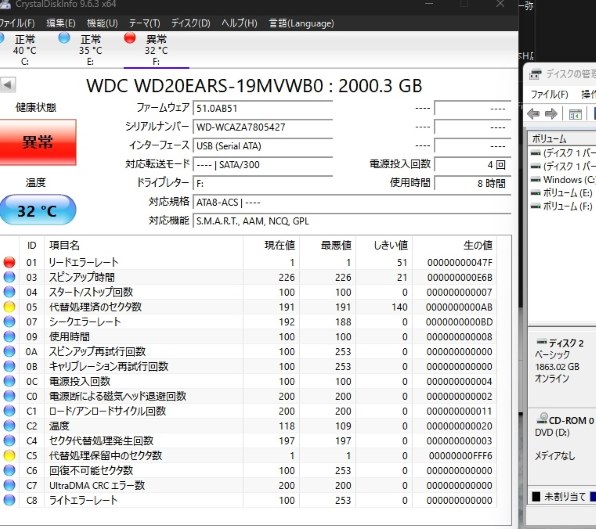Select ボリューム (F:) in ディスクの管理 list

pyautogui.click(x=562, y=206)
